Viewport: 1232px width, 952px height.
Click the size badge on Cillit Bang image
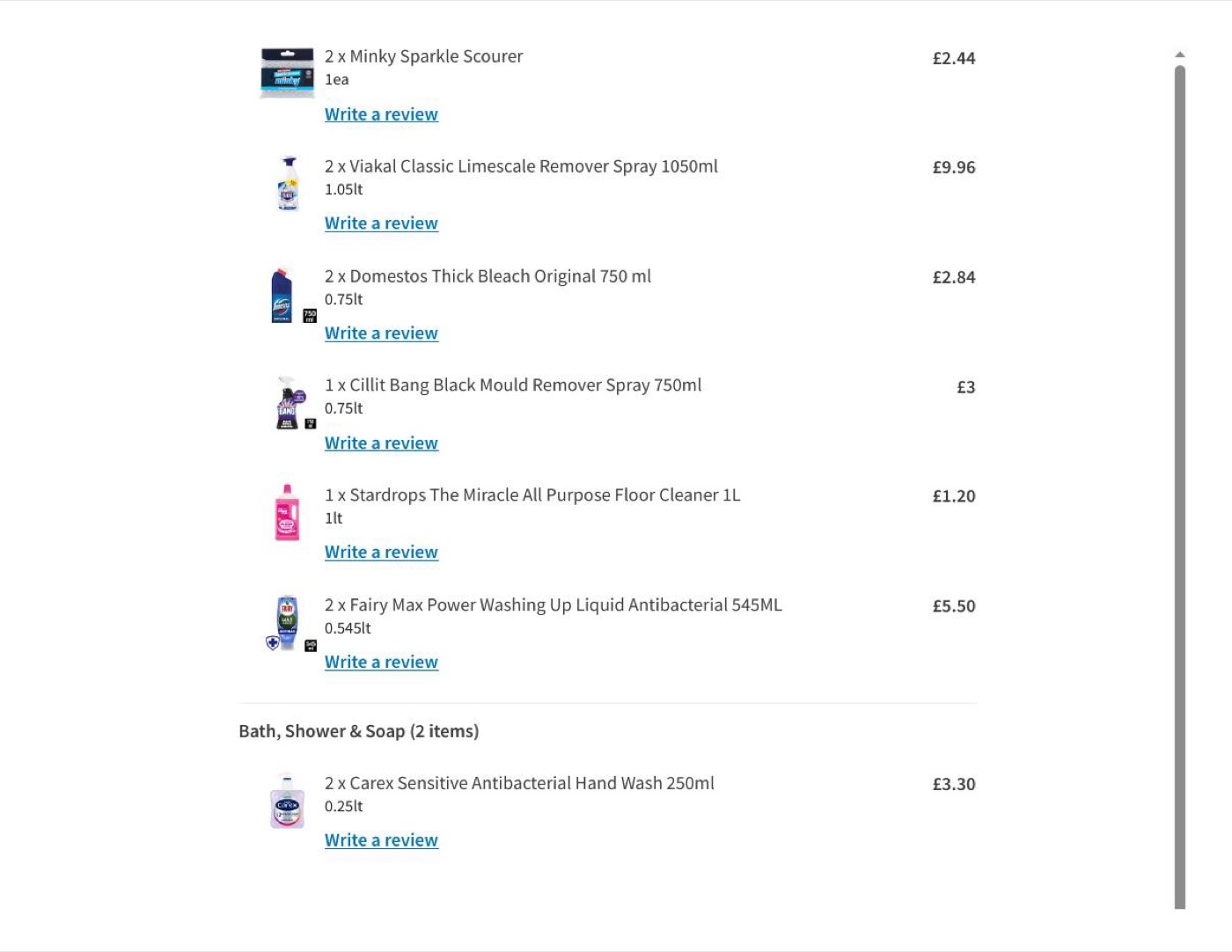tap(310, 423)
